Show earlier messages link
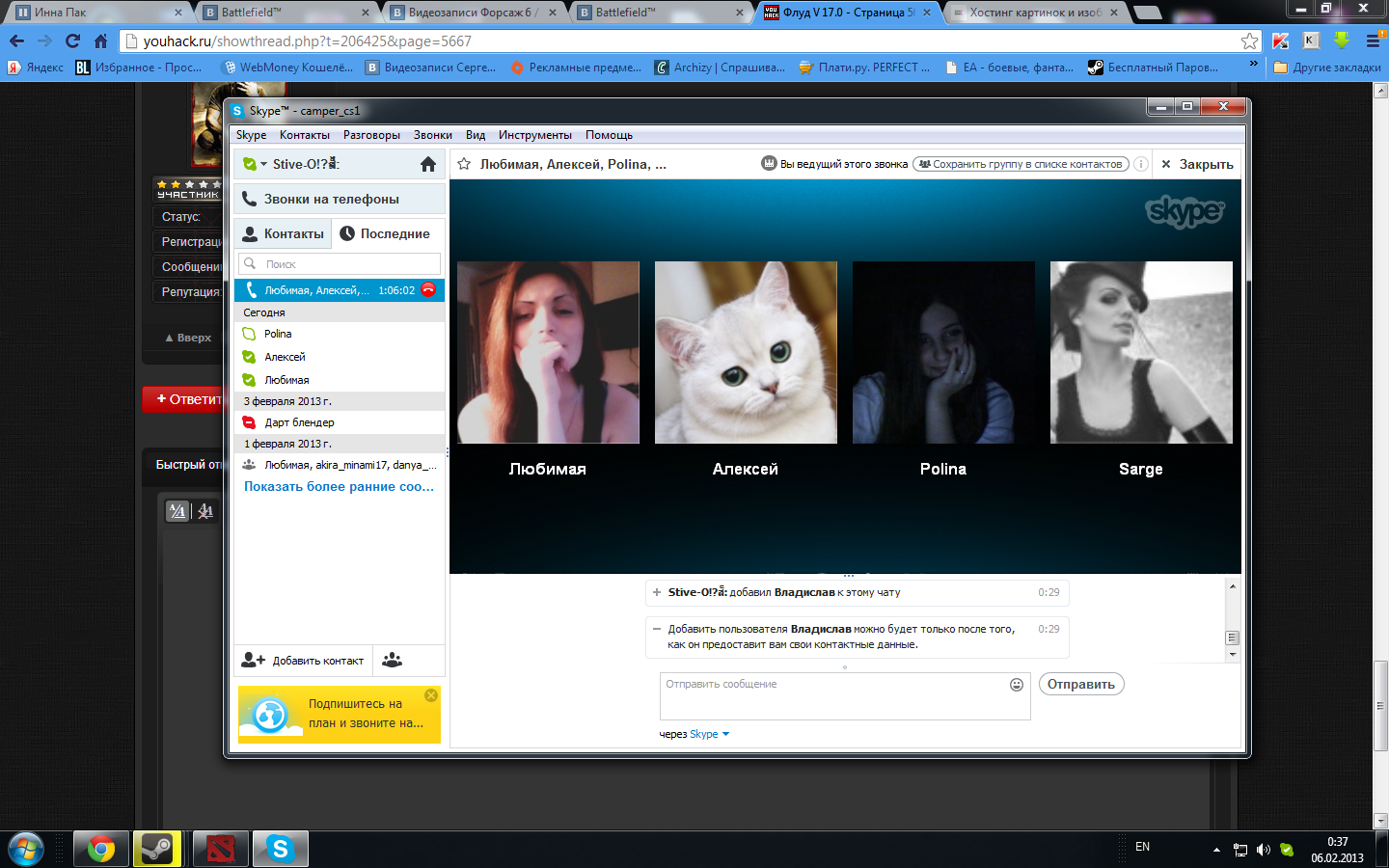This screenshot has width=1389, height=868. coord(340,486)
